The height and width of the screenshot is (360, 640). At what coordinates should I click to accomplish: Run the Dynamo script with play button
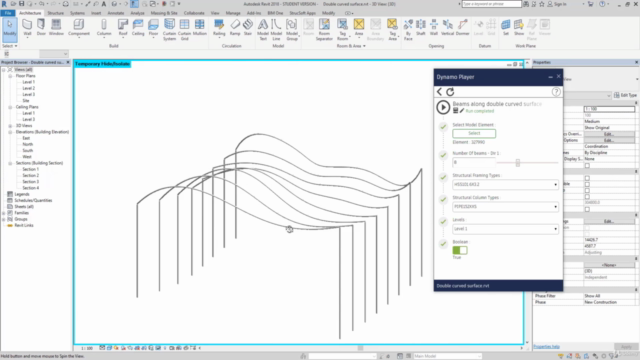(443, 107)
